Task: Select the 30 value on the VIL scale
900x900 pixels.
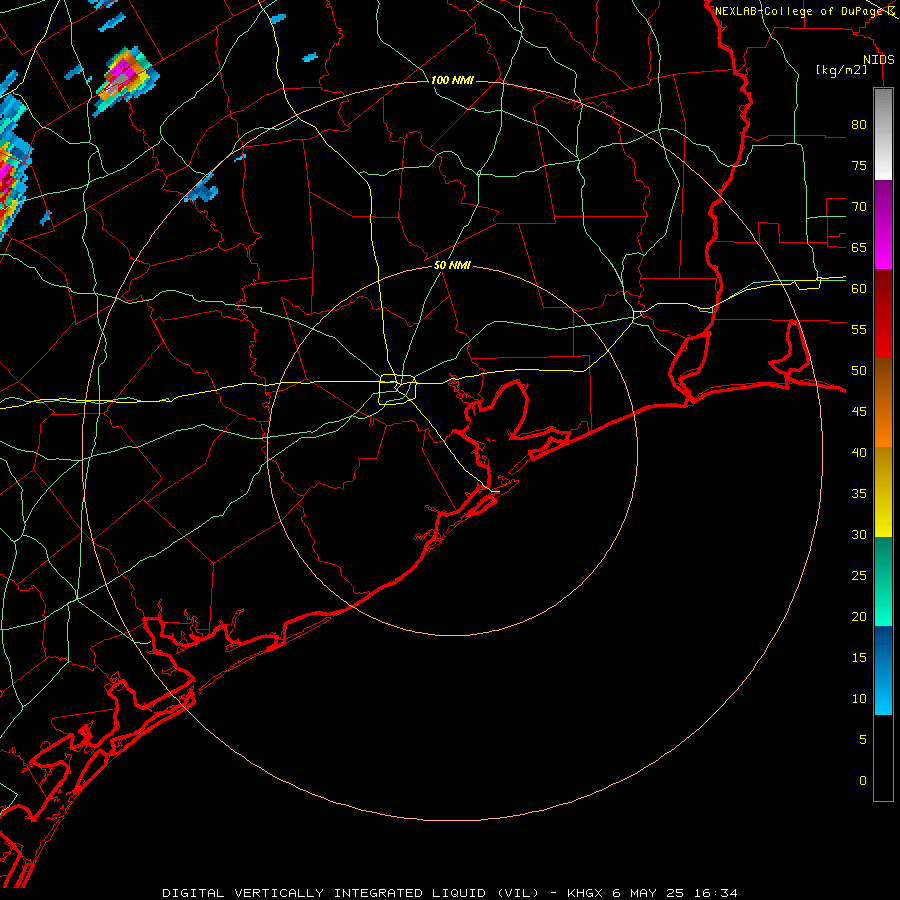Action: 859,534
